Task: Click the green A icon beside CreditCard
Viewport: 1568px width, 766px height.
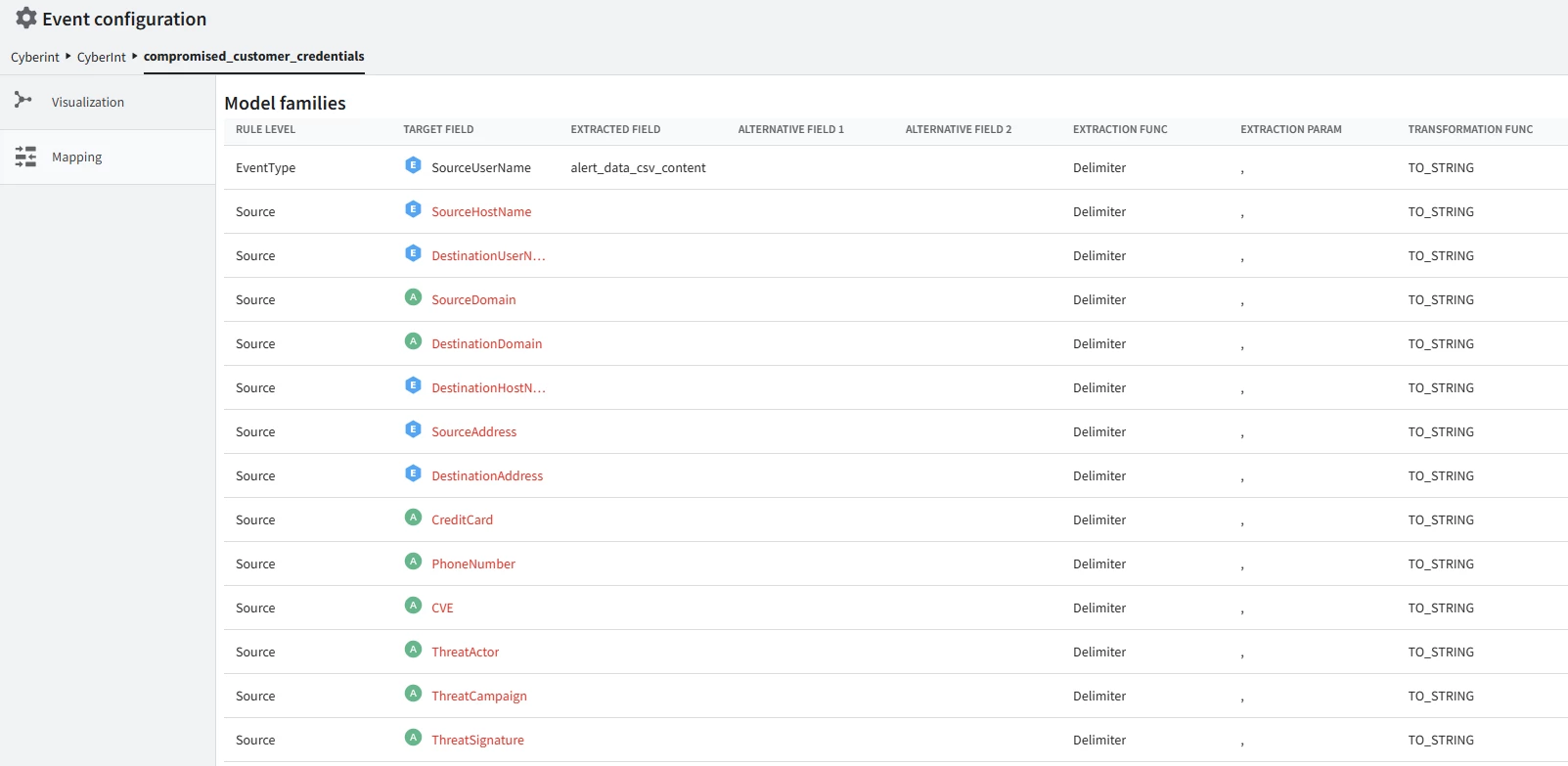Action: pyautogui.click(x=413, y=518)
